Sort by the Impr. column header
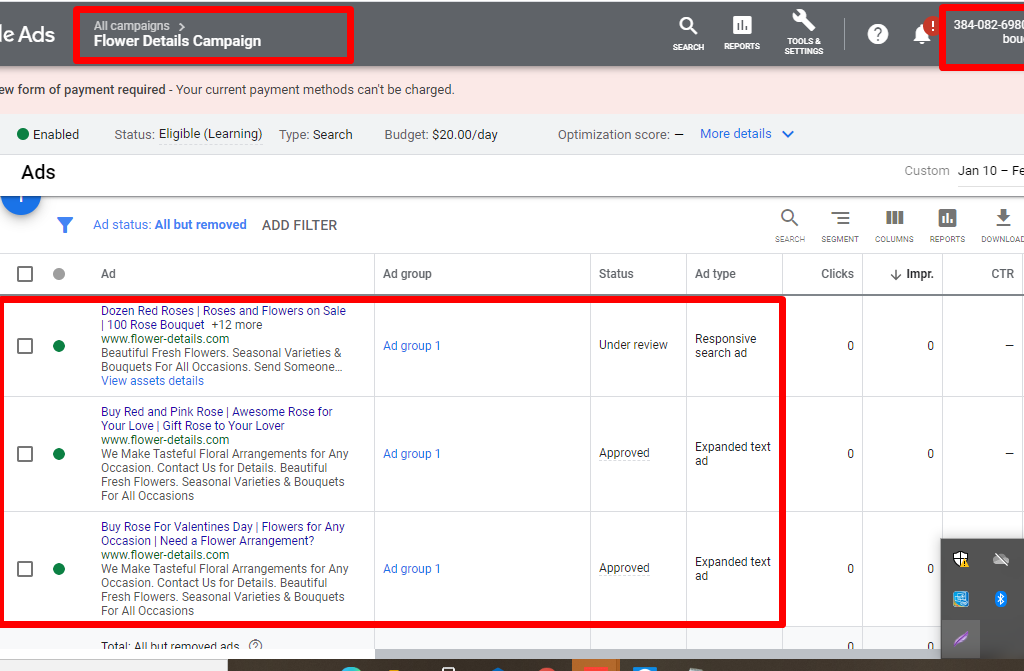Screen dimensions: 1024x671 (x=912, y=274)
